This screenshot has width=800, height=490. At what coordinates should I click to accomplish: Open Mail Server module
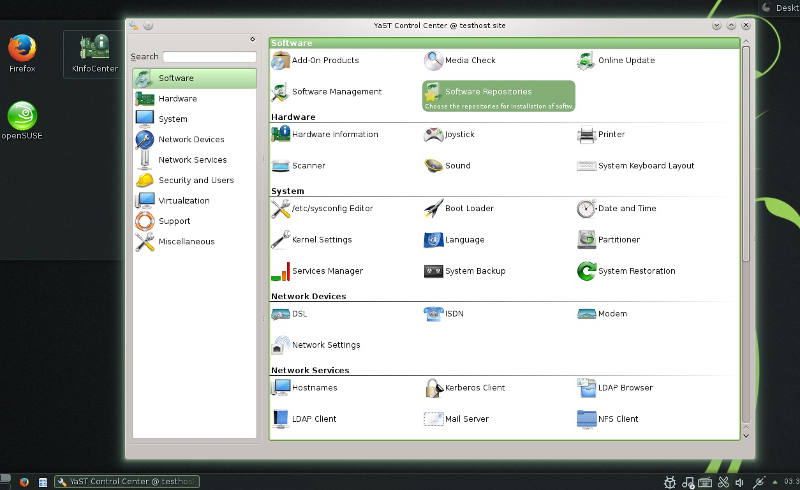(x=457, y=419)
